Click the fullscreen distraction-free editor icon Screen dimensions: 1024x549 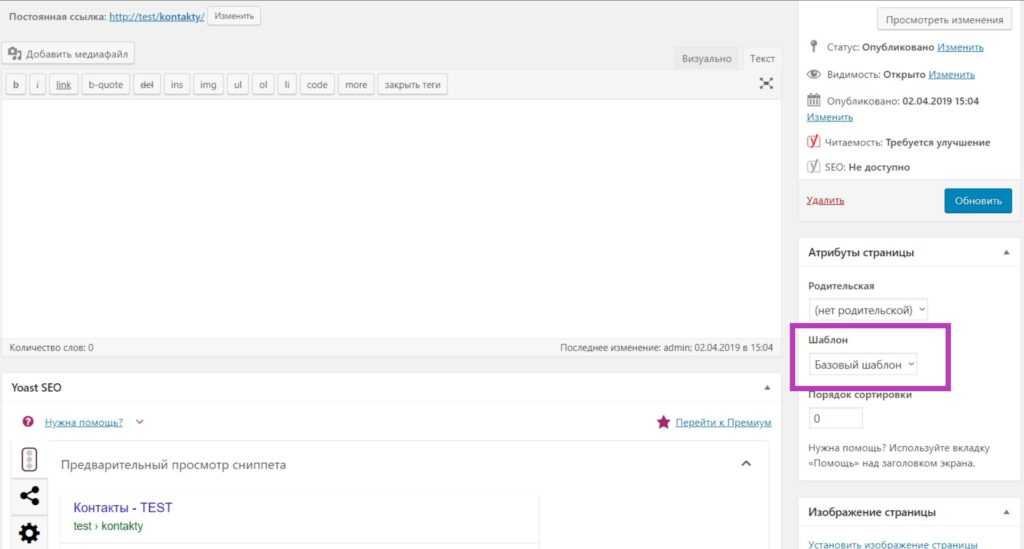tap(766, 84)
